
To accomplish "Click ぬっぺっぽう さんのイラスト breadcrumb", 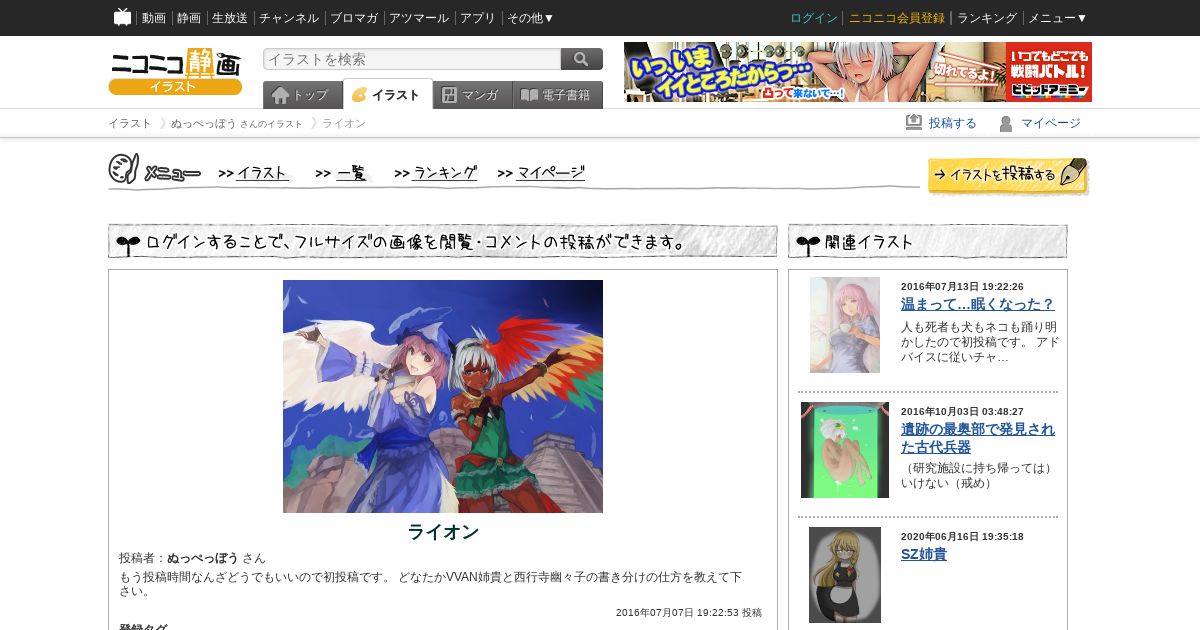I will coord(236,123).
